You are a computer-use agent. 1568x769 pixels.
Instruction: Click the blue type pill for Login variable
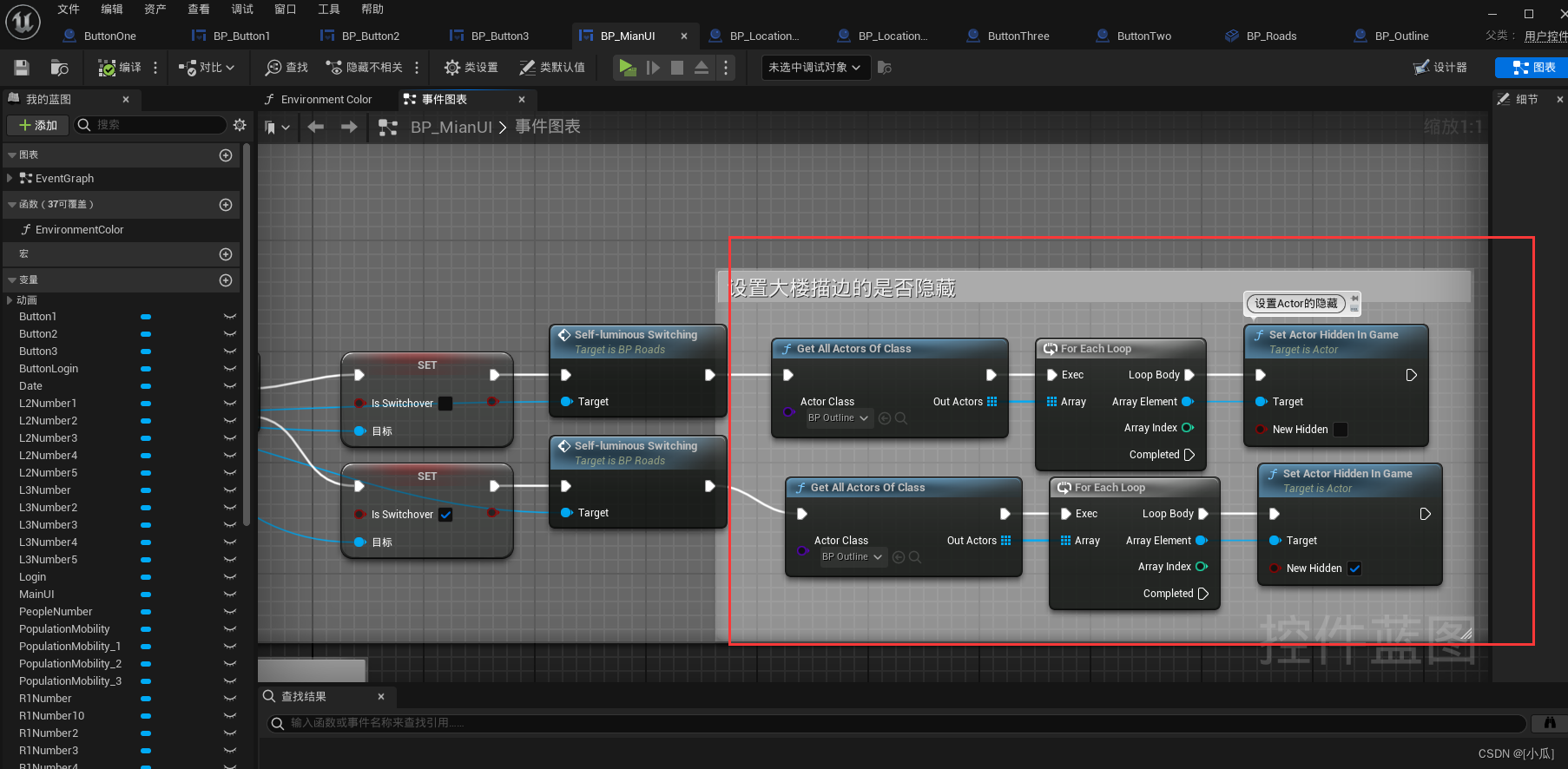click(x=146, y=577)
